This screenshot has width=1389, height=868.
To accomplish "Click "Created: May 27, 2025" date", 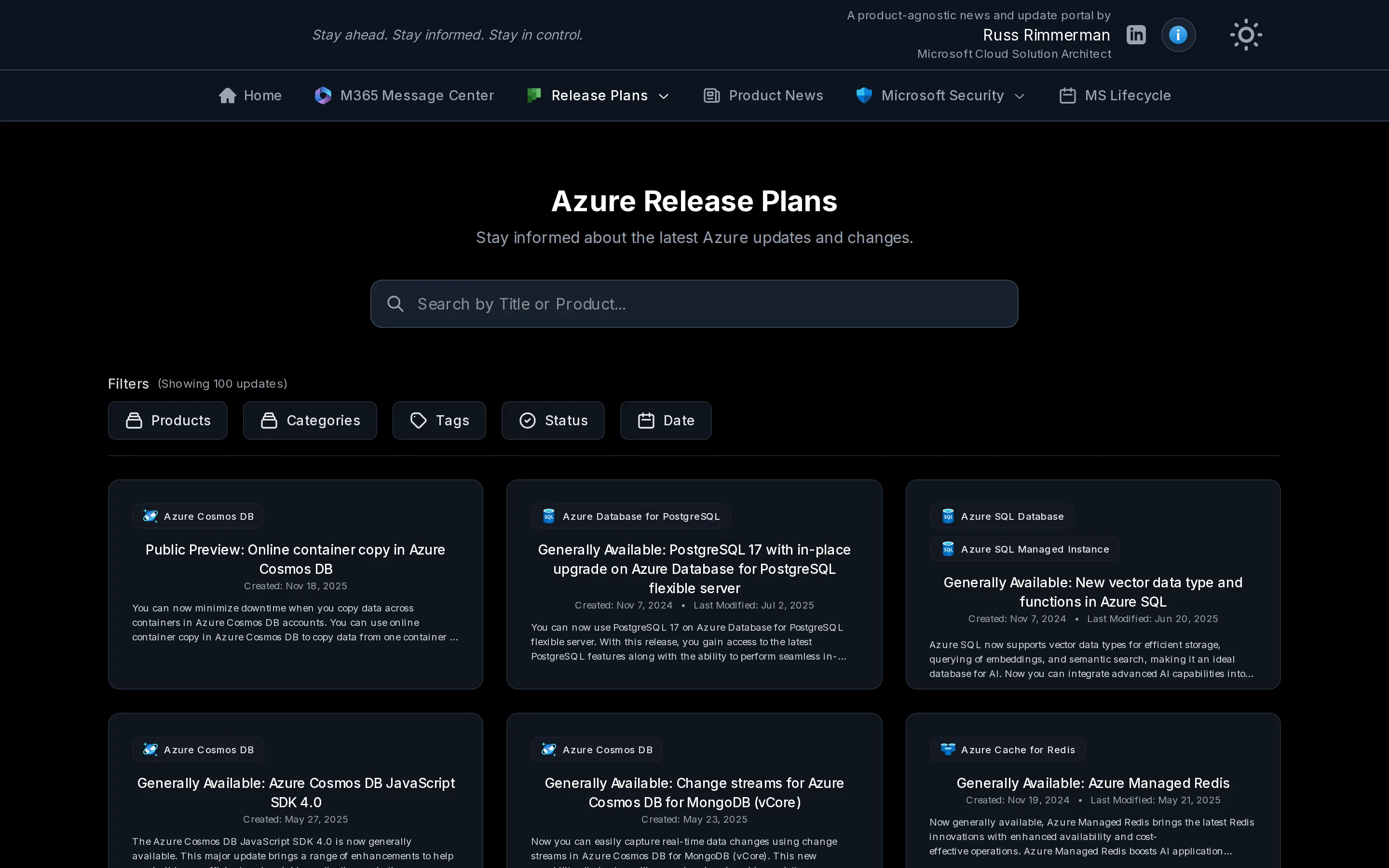I will [x=295, y=819].
